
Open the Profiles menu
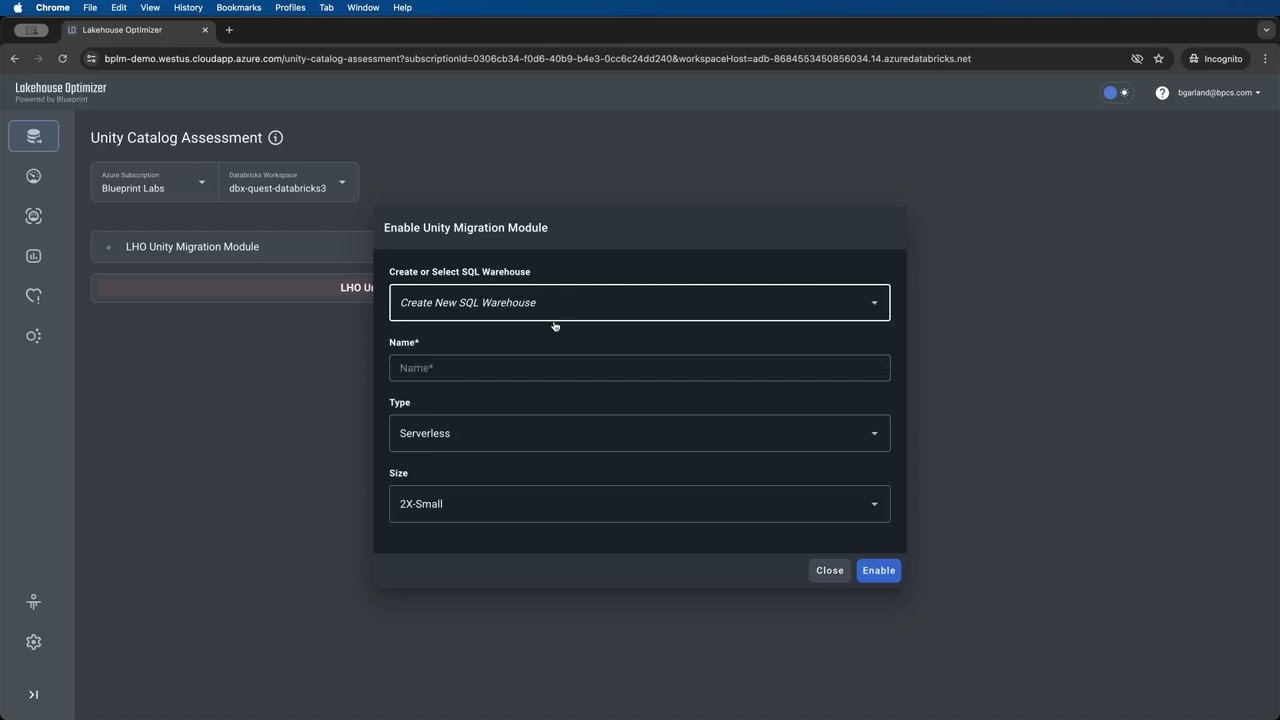pyautogui.click(x=290, y=8)
